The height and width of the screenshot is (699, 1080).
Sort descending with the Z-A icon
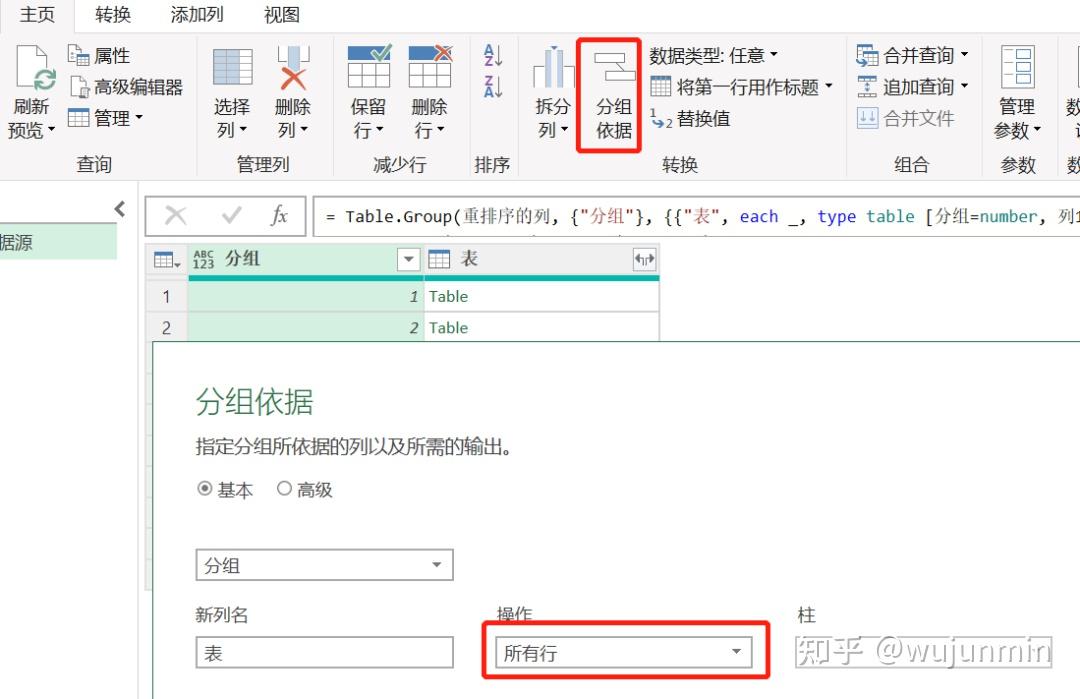[493, 87]
